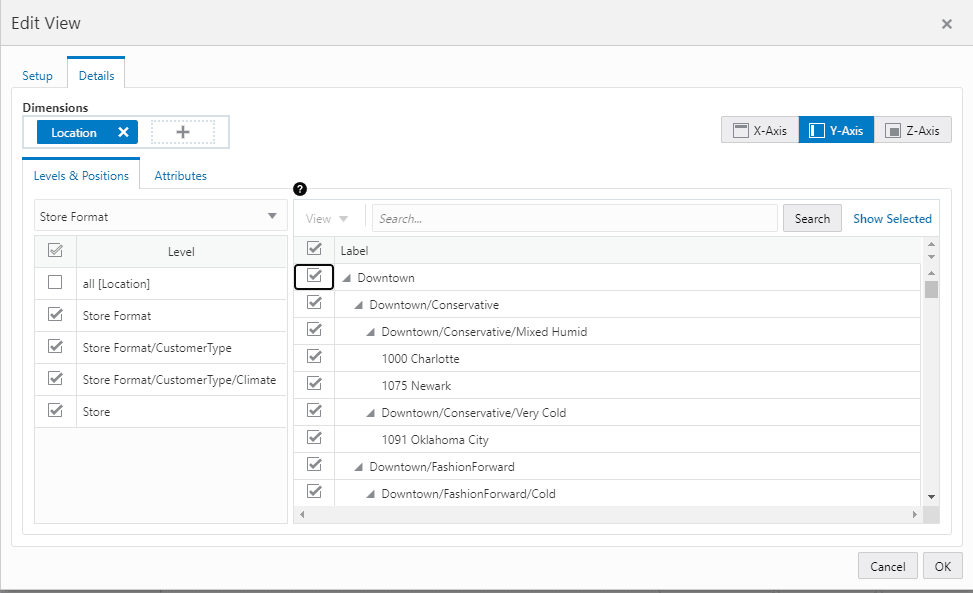The width and height of the screenshot is (973, 593).
Task: Click the Cancel button
Action: pos(887,566)
